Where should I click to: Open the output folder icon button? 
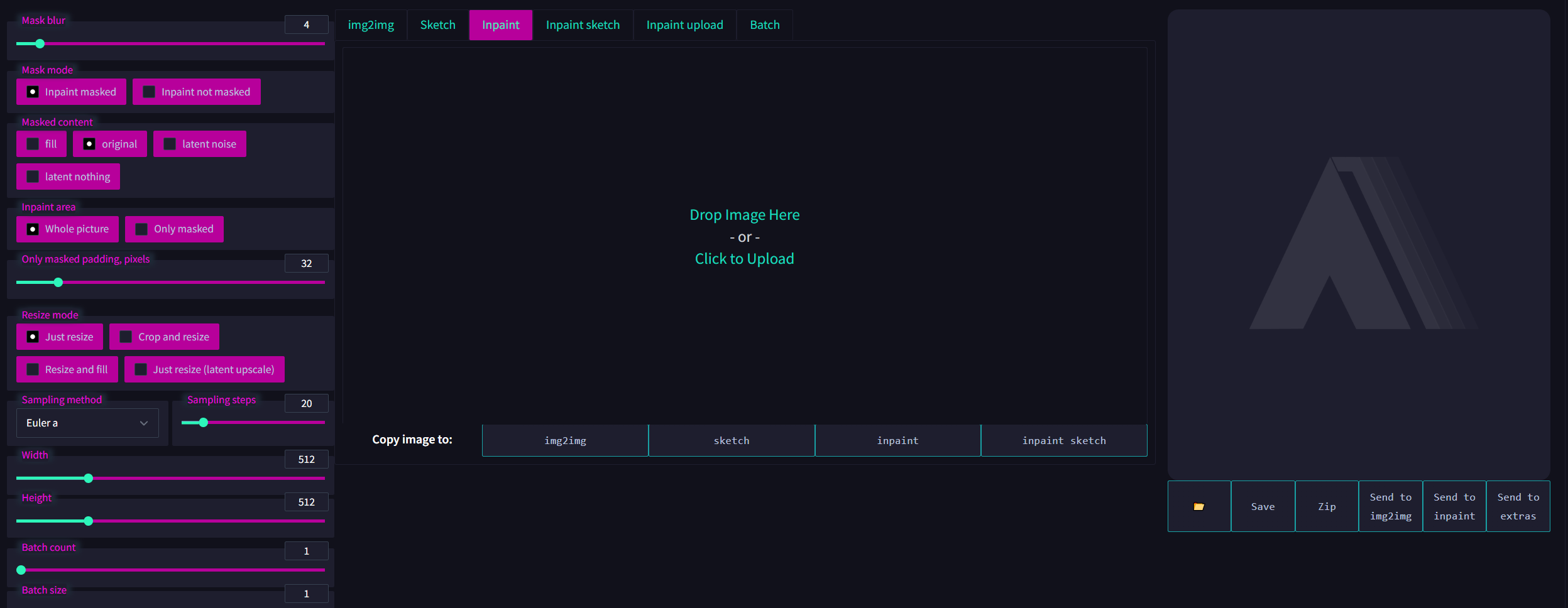pos(1199,506)
